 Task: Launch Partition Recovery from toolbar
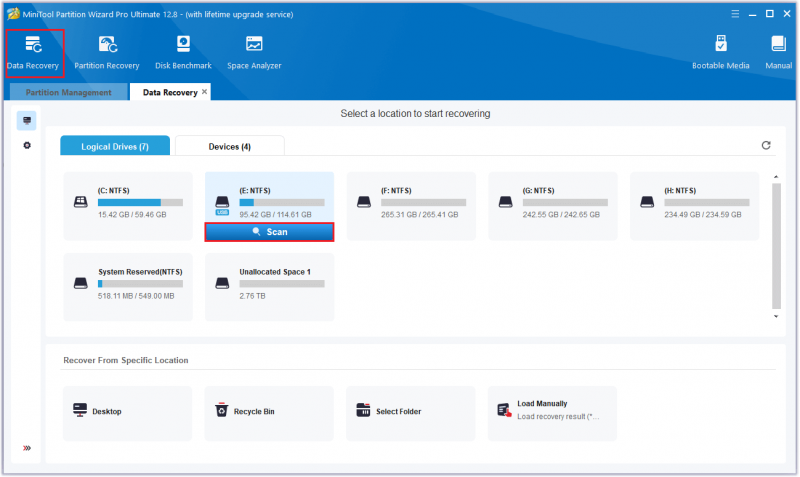[x=107, y=53]
